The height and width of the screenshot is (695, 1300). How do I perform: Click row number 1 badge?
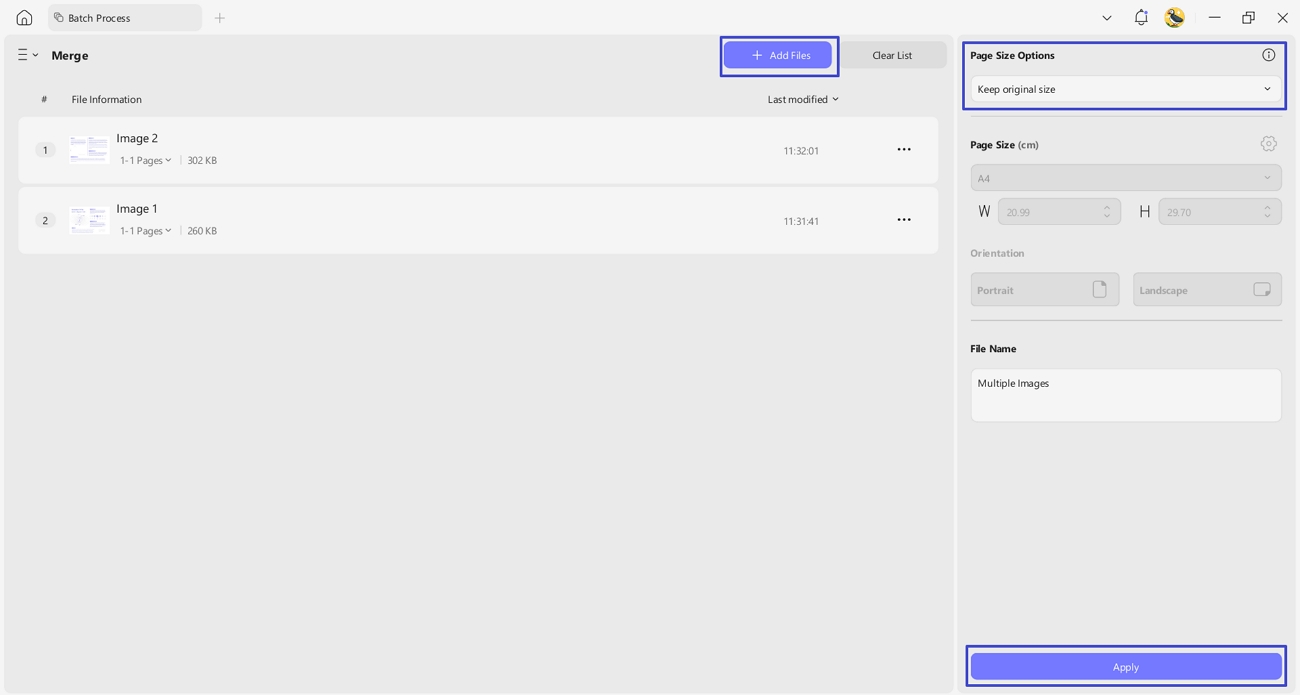[x=45, y=150]
